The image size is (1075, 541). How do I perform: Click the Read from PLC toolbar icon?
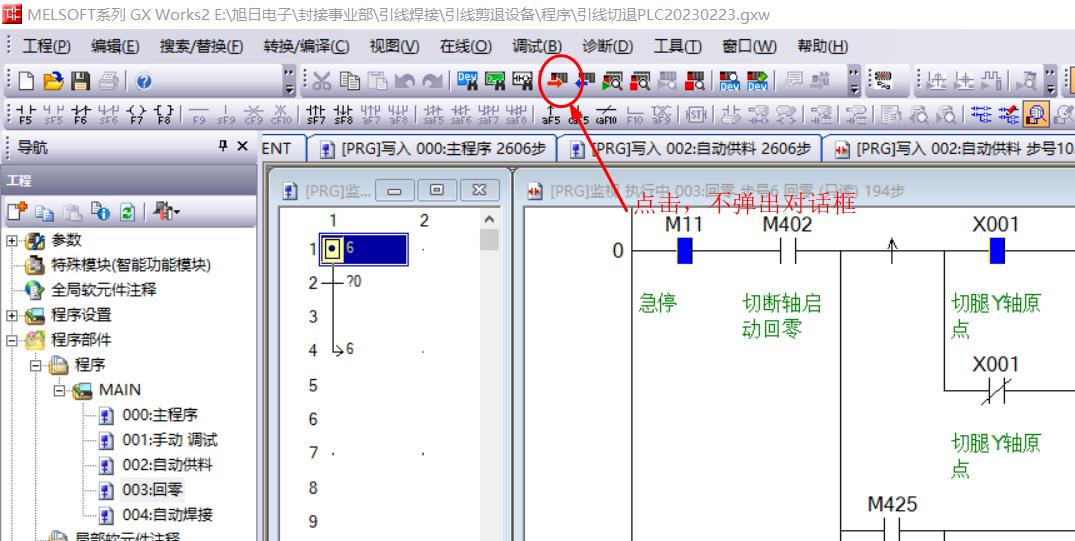pyautogui.click(x=583, y=81)
